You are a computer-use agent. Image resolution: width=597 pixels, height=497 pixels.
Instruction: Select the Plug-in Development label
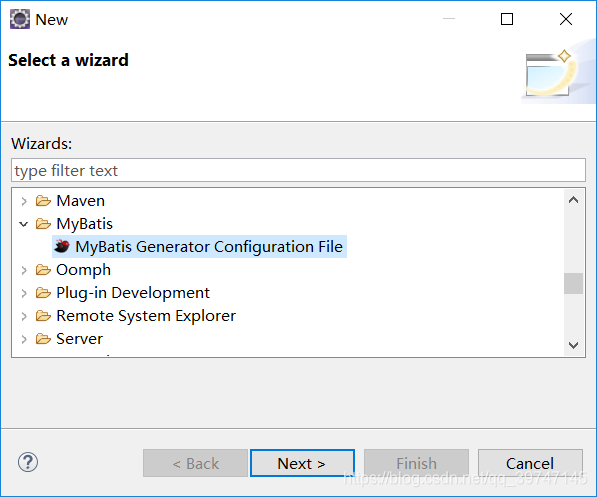(x=133, y=293)
